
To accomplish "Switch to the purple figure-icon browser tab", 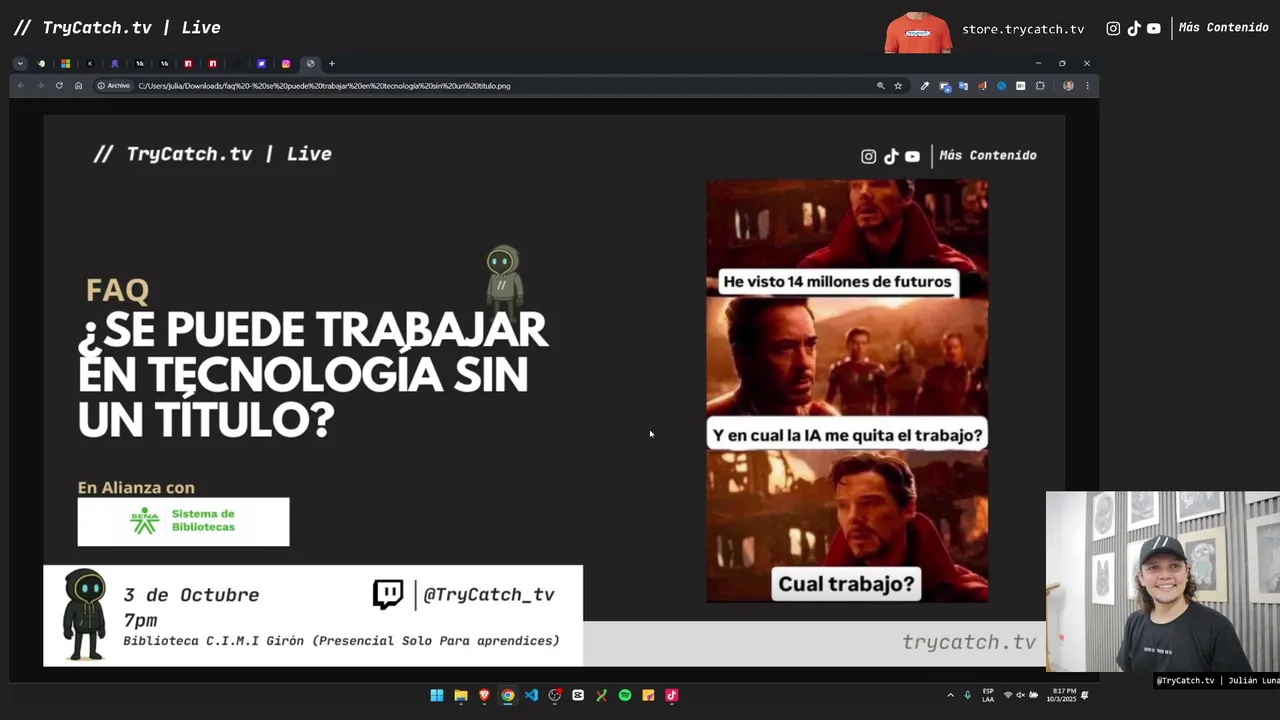I will (115, 63).
